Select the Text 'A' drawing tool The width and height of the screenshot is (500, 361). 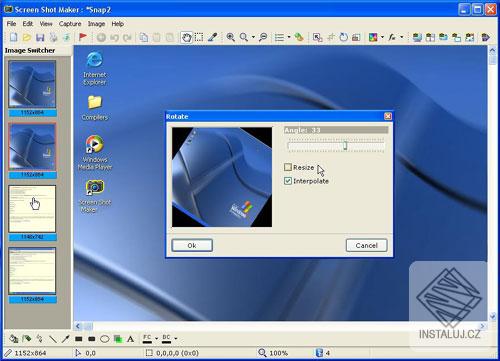point(131,339)
